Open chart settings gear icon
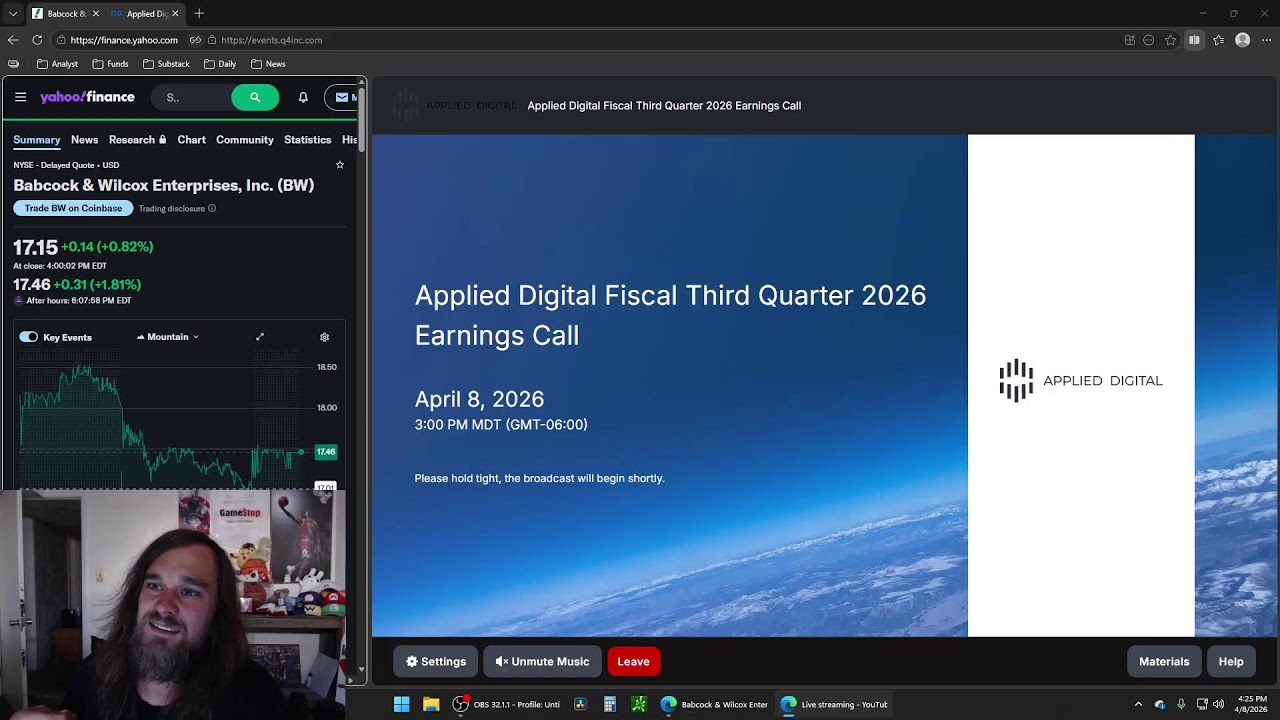1280x720 pixels. coord(324,337)
